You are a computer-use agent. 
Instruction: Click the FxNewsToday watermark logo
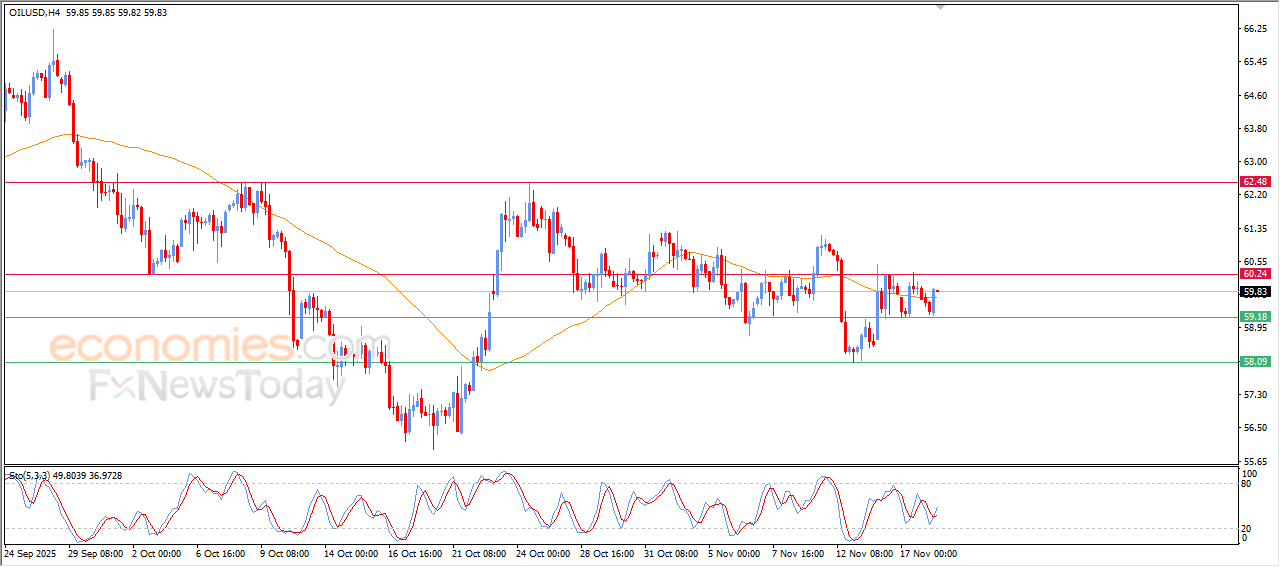pyautogui.click(x=215, y=386)
